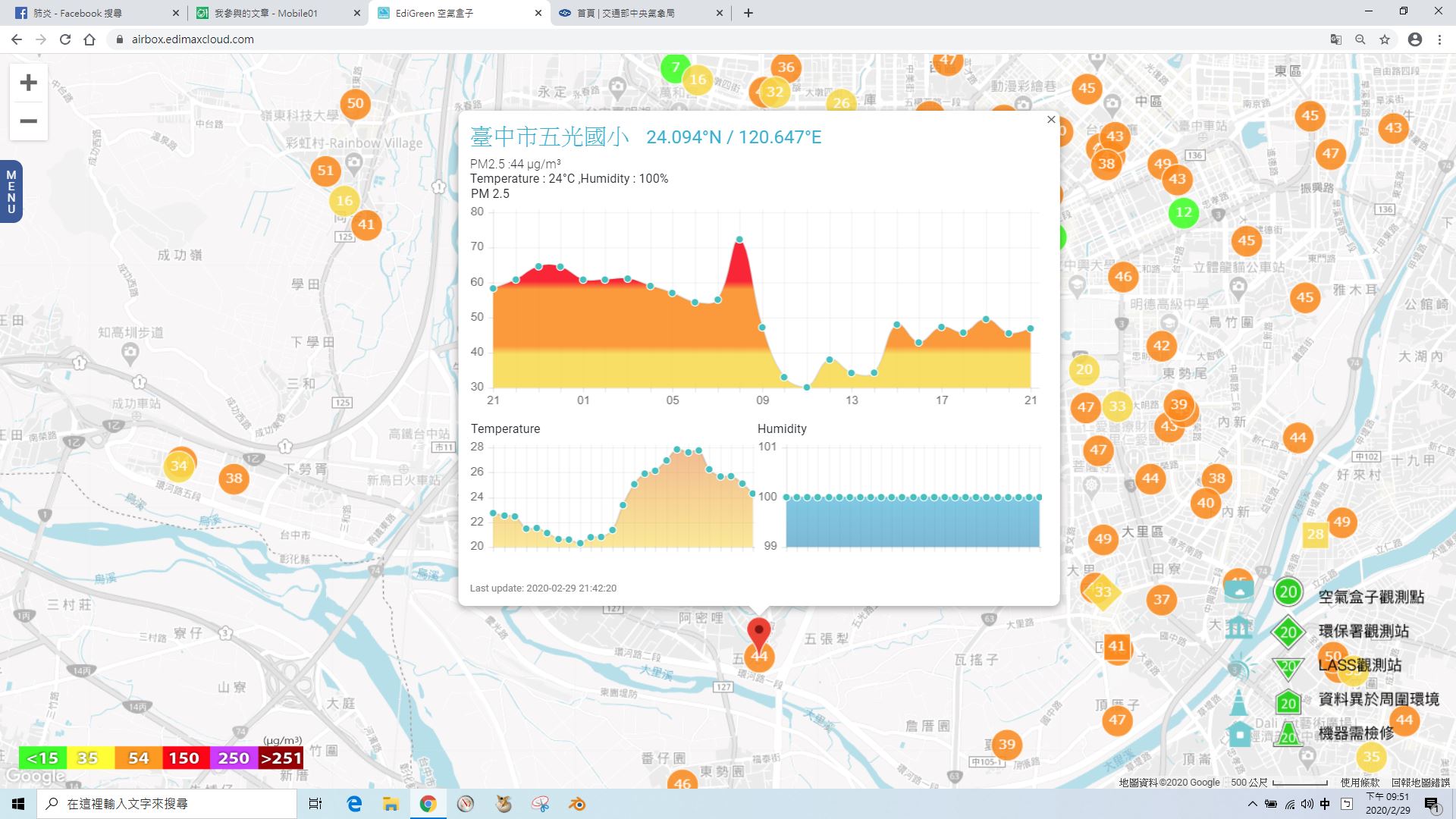The width and height of the screenshot is (1456, 819).
Task: Open the blue MENU side tab
Action: click(x=11, y=191)
